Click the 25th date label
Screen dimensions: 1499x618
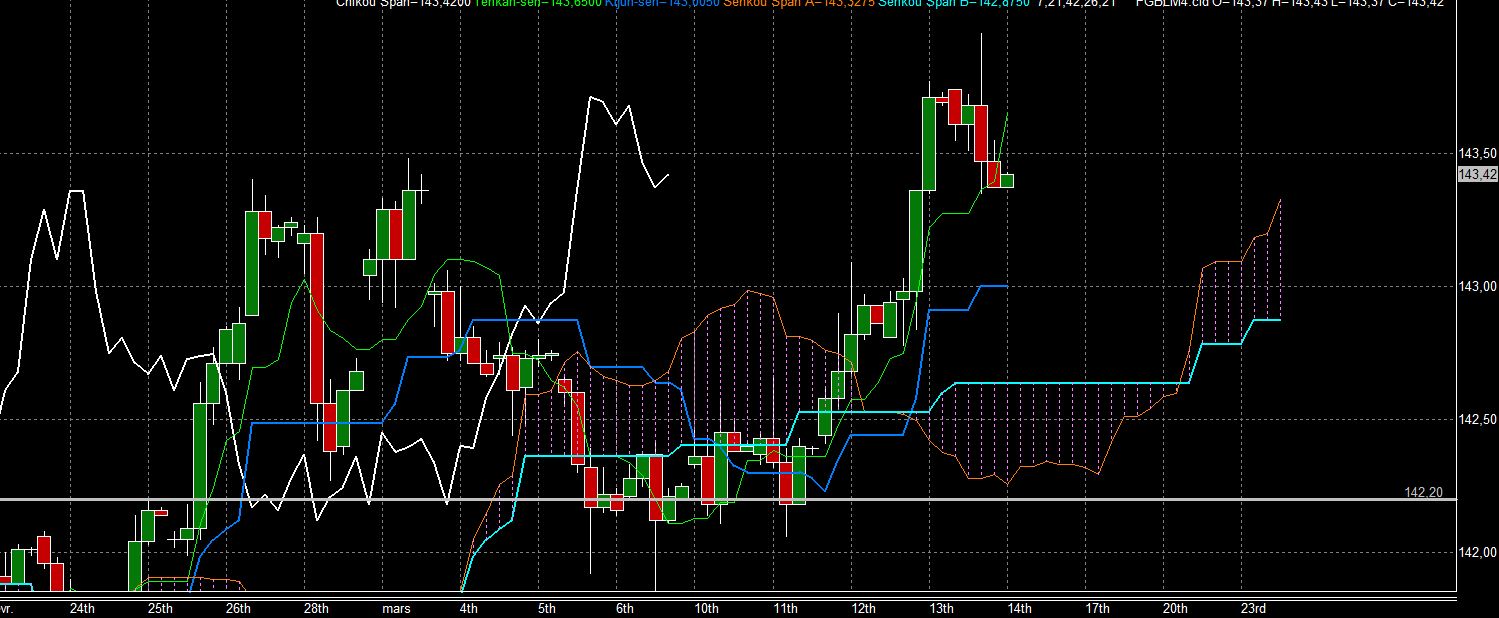(x=160, y=608)
